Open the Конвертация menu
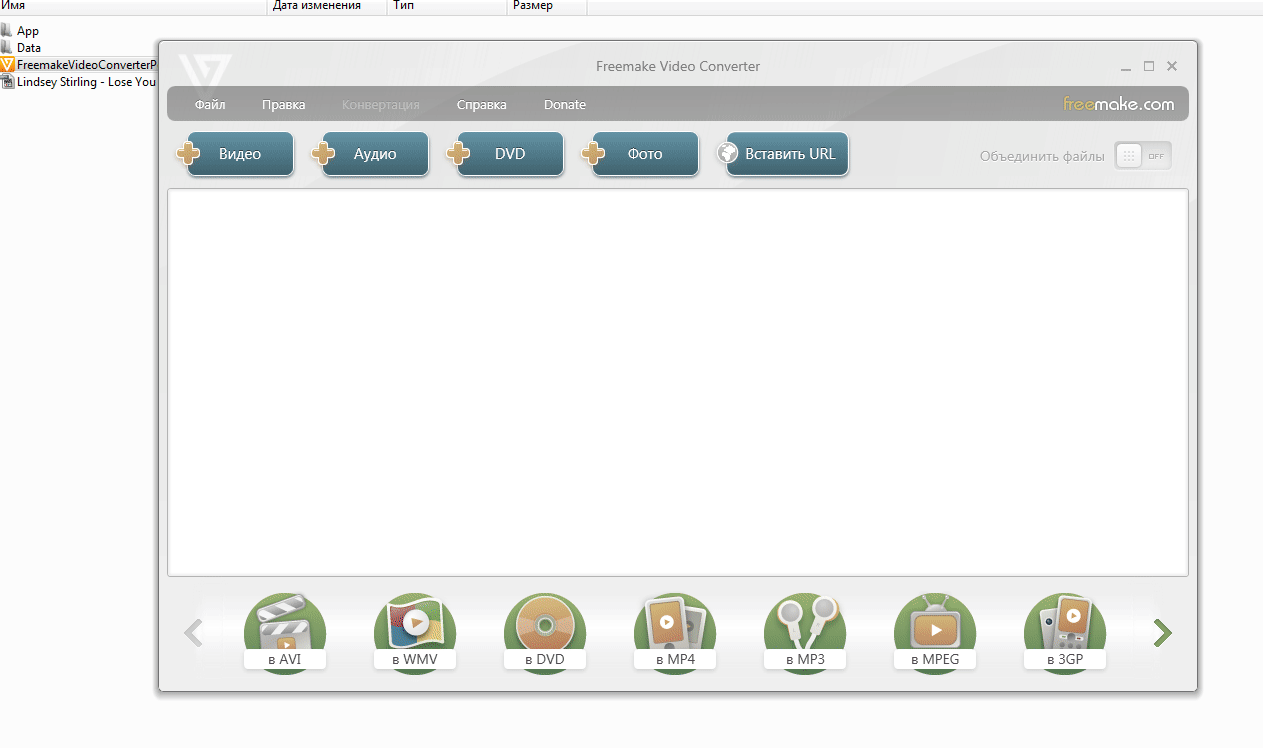1263x748 pixels. tap(381, 105)
